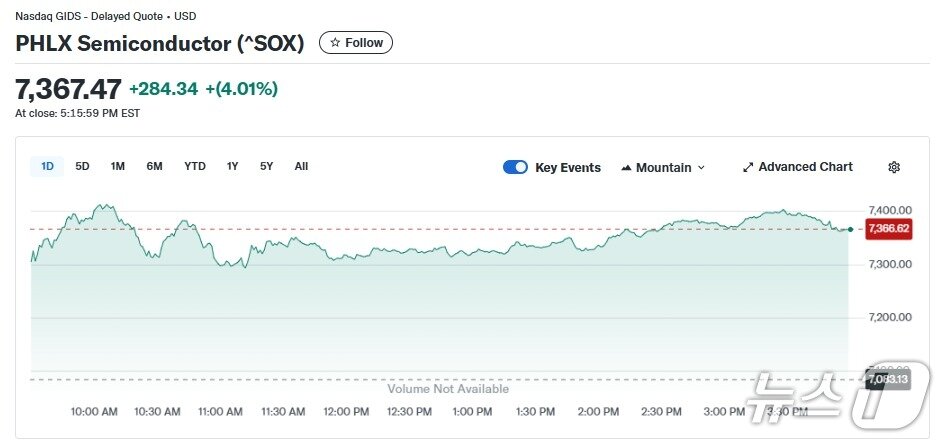Show the 6M chart range
The height and width of the screenshot is (443, 944).
click(x=154, y=166)
